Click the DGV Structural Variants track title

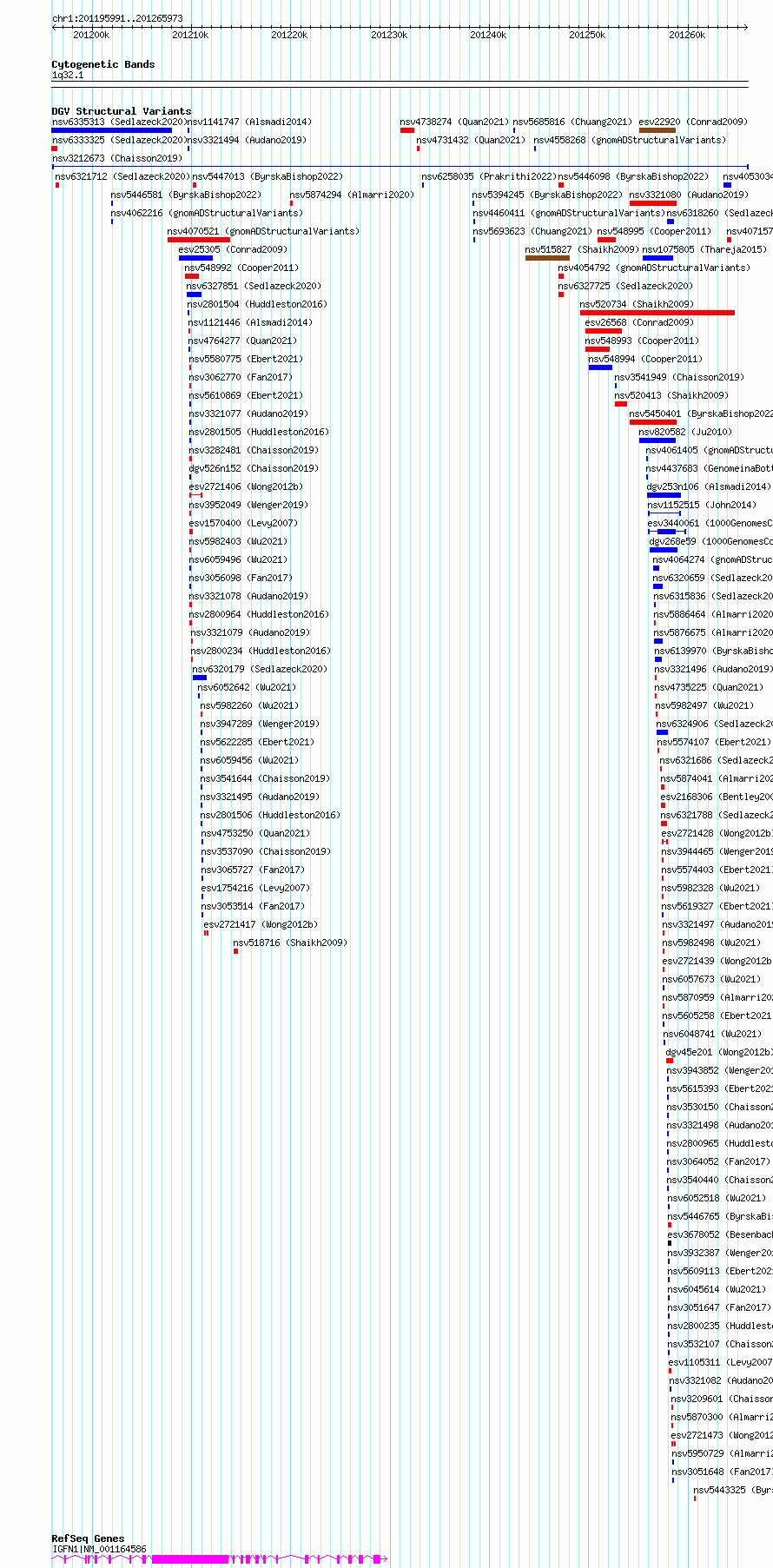[122, 111]
